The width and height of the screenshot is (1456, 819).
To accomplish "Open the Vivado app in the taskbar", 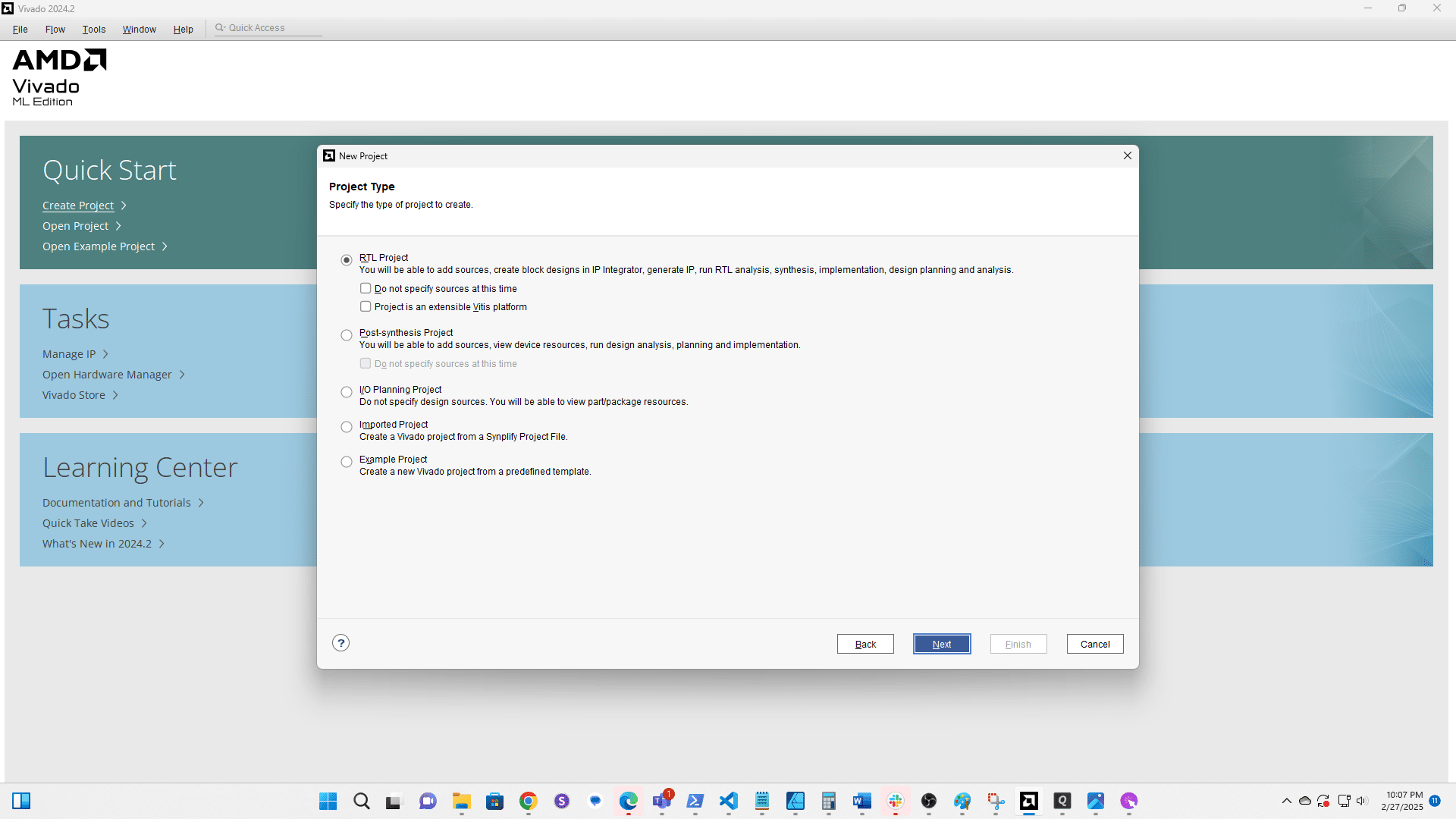I will 1029,801.
